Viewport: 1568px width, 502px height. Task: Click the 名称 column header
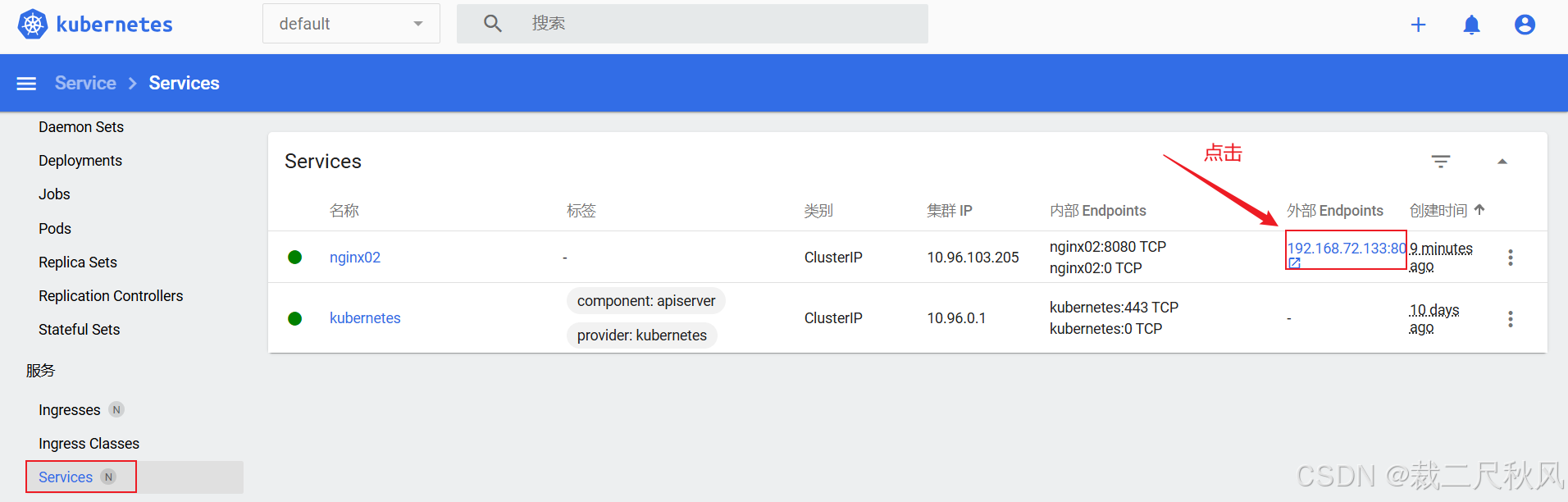[x=344, y=211]
